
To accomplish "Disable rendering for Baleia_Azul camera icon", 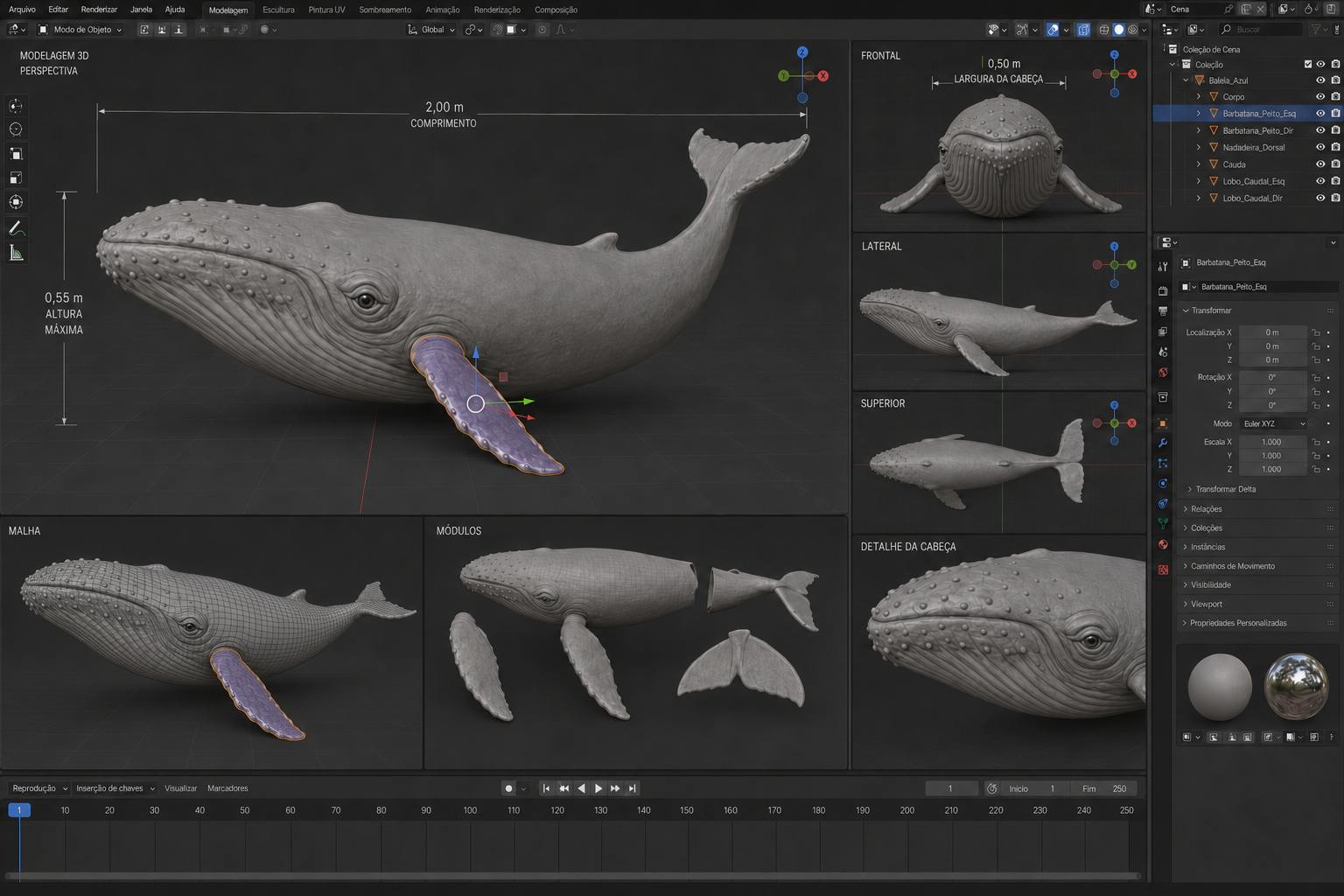I will coord(1335,80).
